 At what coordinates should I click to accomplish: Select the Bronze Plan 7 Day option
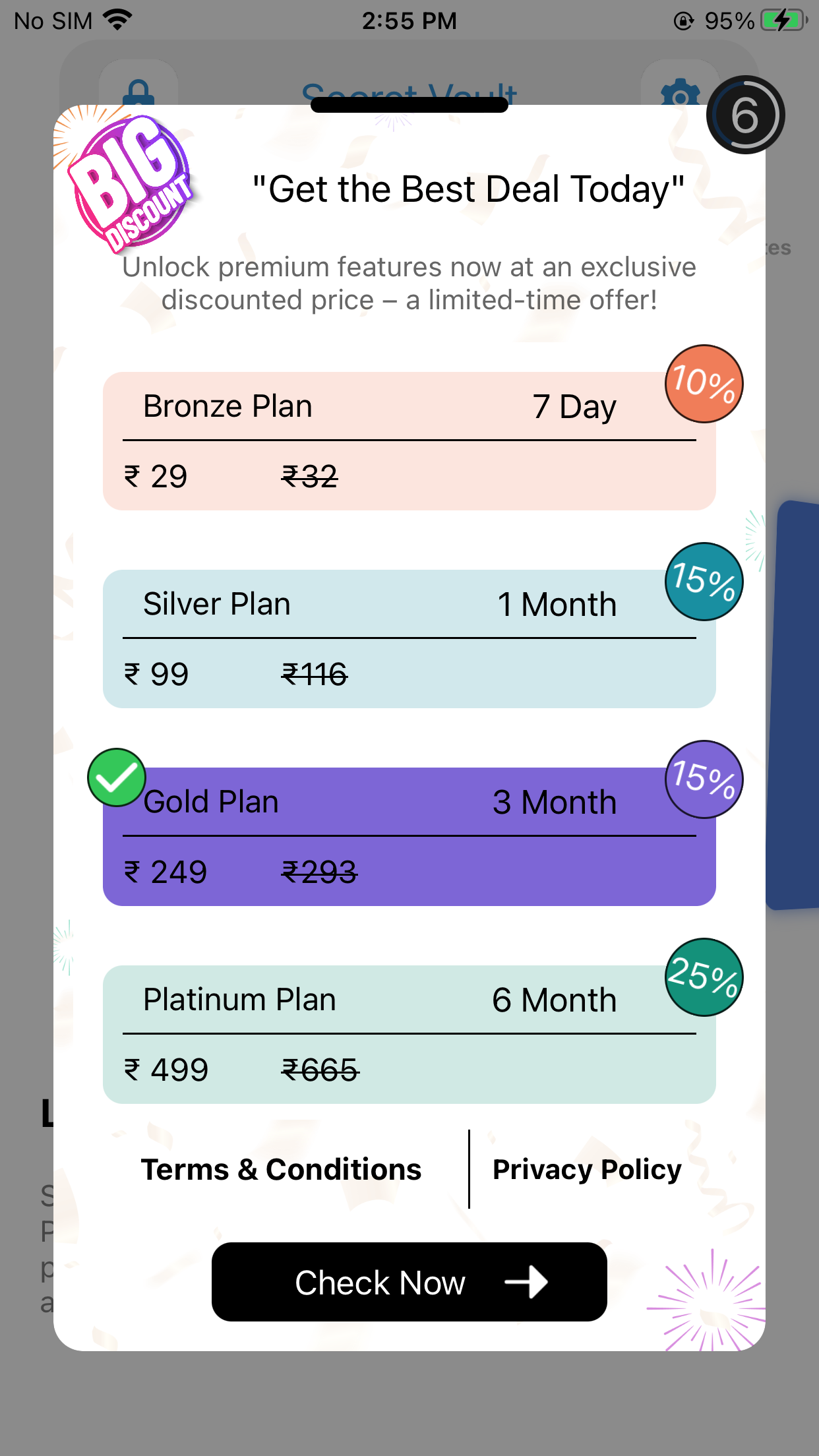(x=409, y=441)
